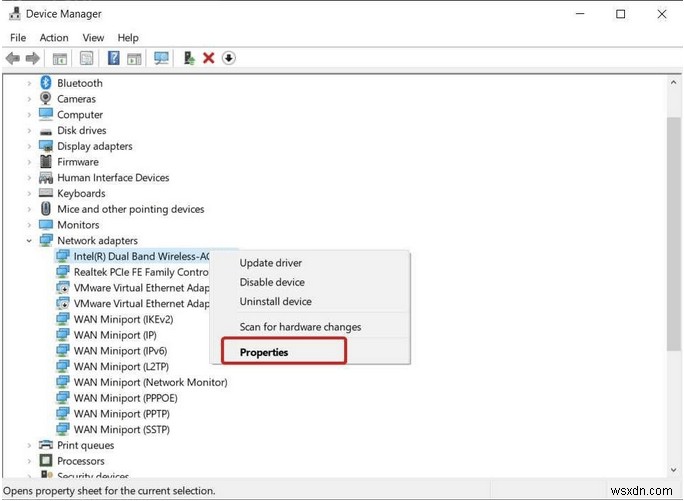Select WAN Miniport (PPPOE)
The image size is (684, 501).
click(126, 398)
